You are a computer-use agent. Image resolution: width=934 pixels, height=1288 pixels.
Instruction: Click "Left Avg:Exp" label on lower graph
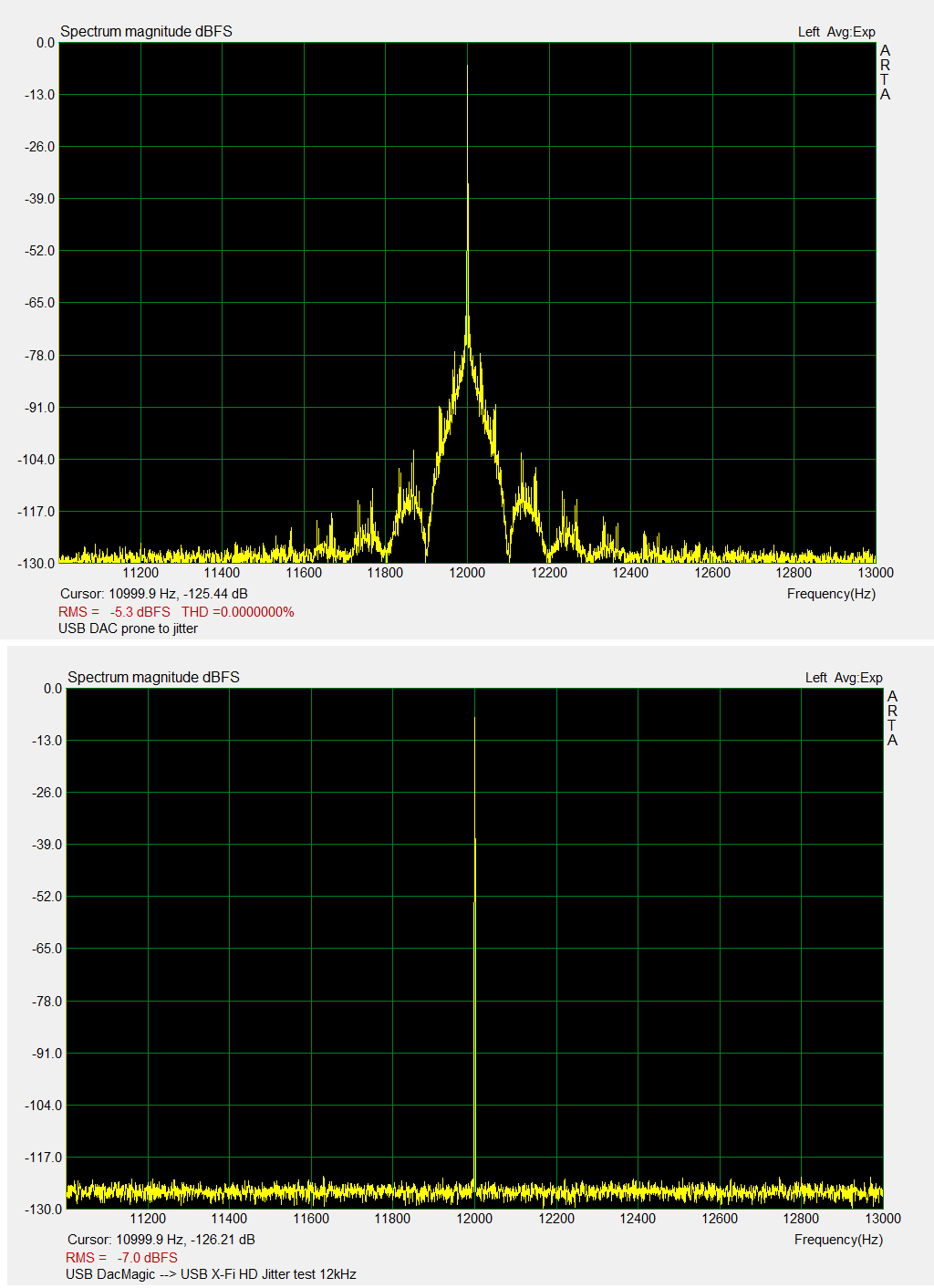(844, 678)
